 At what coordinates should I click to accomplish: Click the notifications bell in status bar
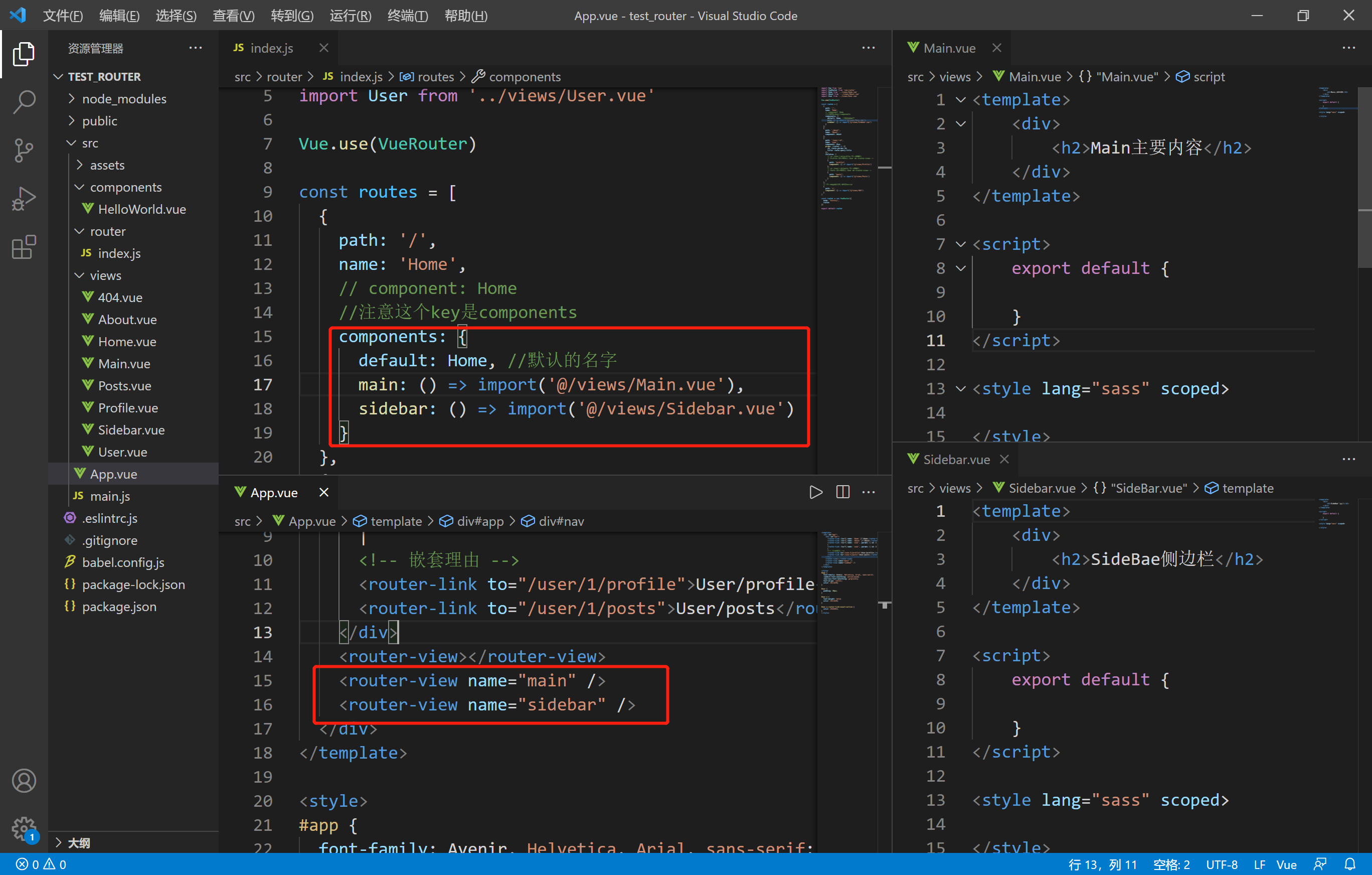click(x=1349, y=864)
